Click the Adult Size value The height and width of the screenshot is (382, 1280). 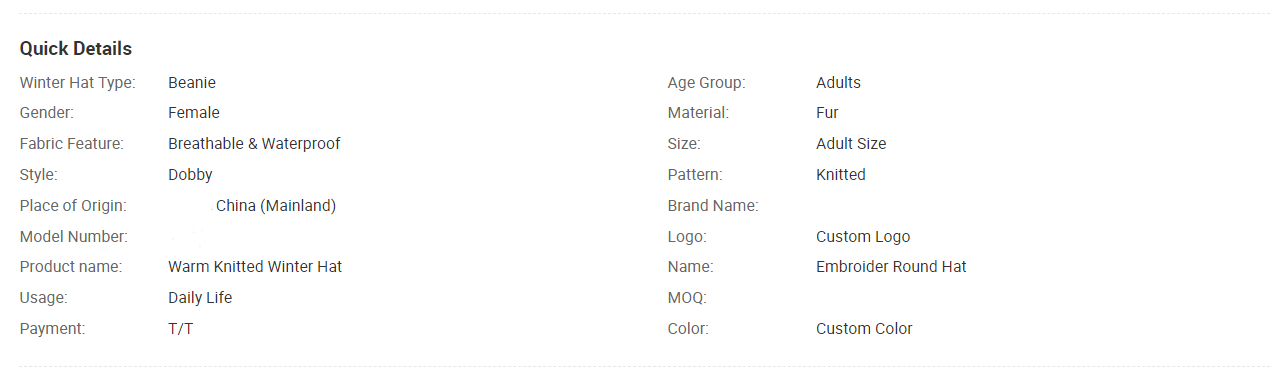tap(851, 144)
